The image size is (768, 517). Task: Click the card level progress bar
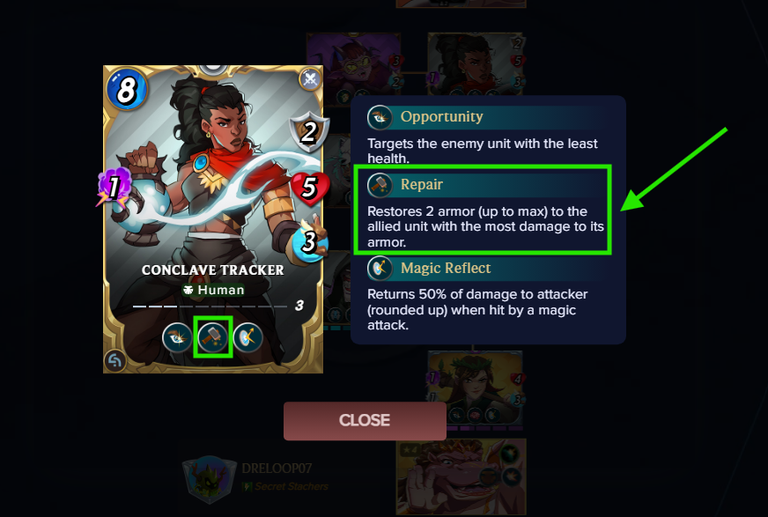click(x=210, y=306)
